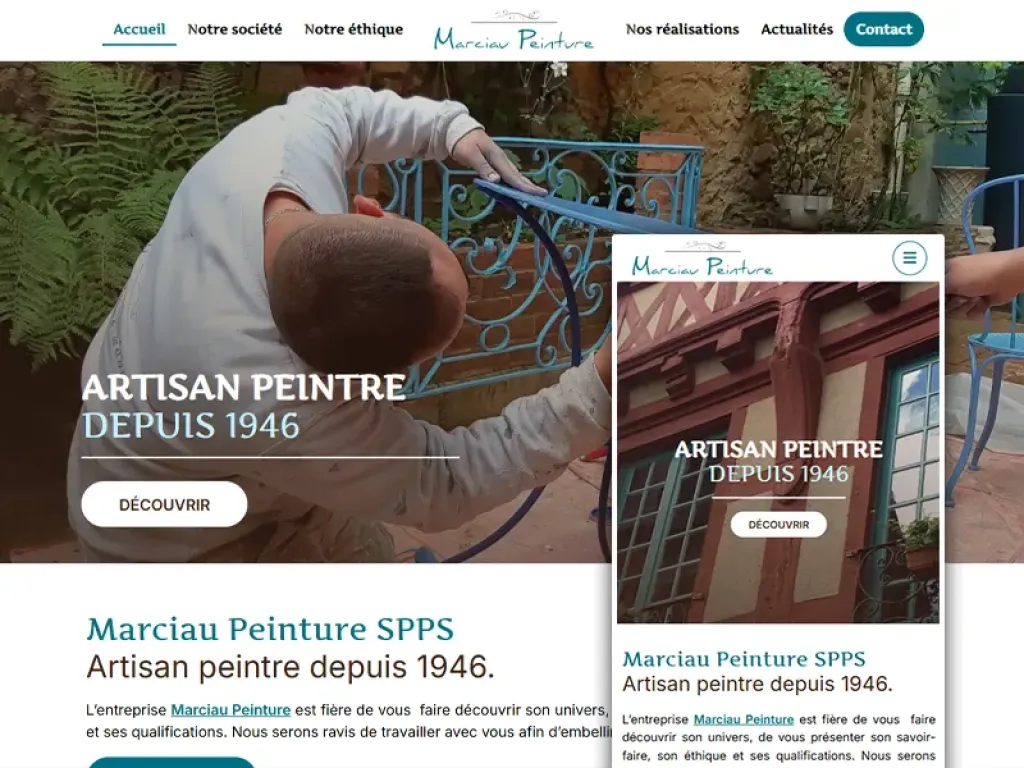The width and height of the screenshot is (1024, 768).
Task: Follow the Marciau Peinture link in paragraph
Action: coord(231,710)
